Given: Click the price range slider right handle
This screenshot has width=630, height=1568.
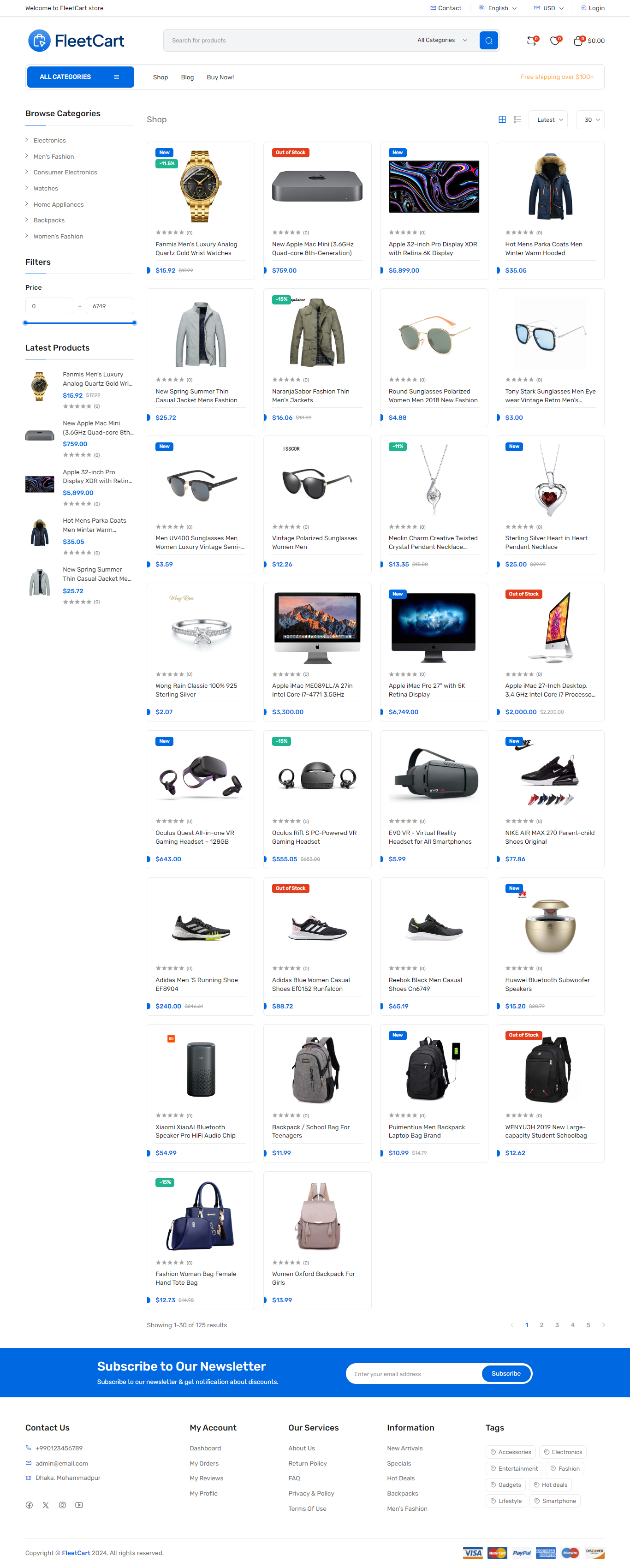Looking at the screenshot, I should tap(134, 322).
